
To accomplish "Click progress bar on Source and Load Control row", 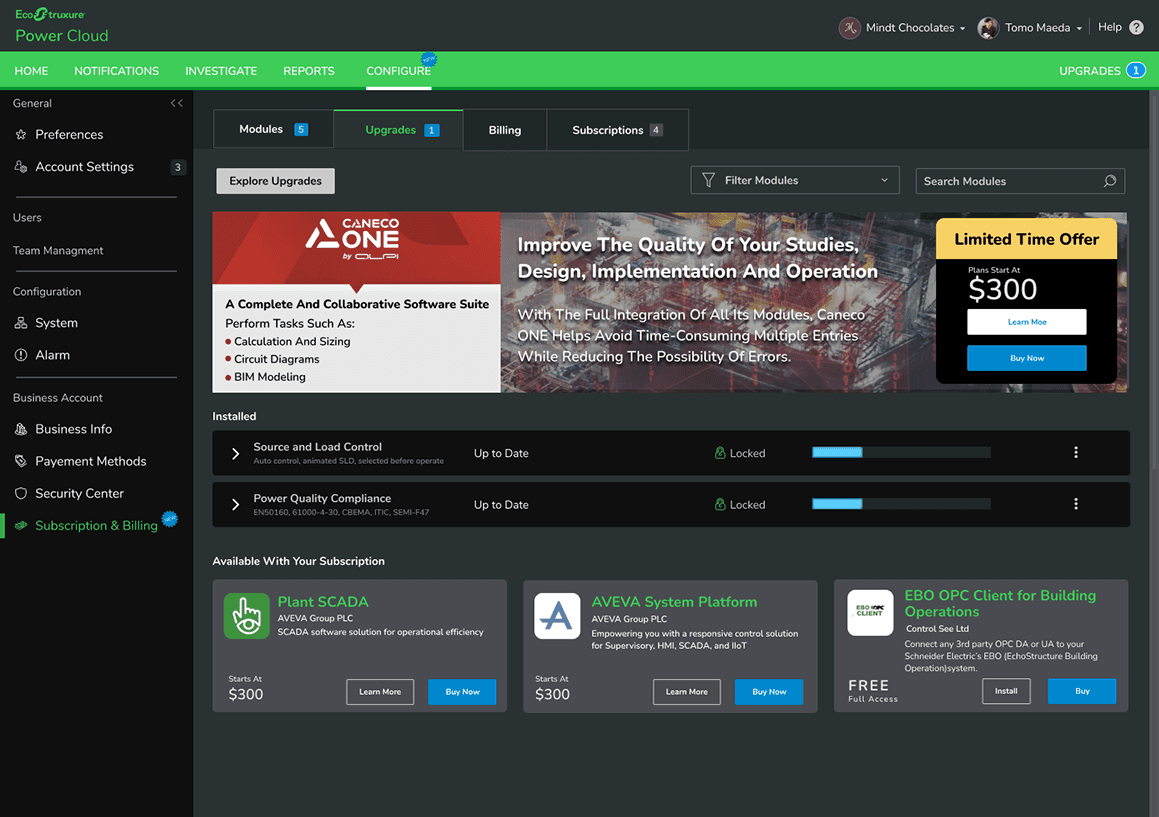I will pyautogui.click(x=901, y=452).
